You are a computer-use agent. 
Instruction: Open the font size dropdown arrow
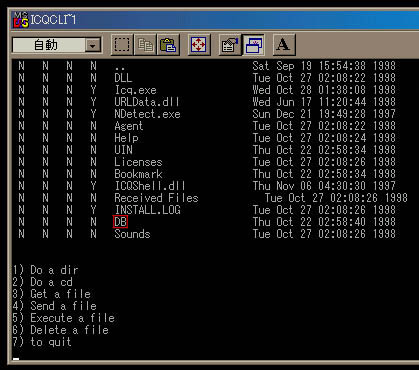[x=93, y=45]
